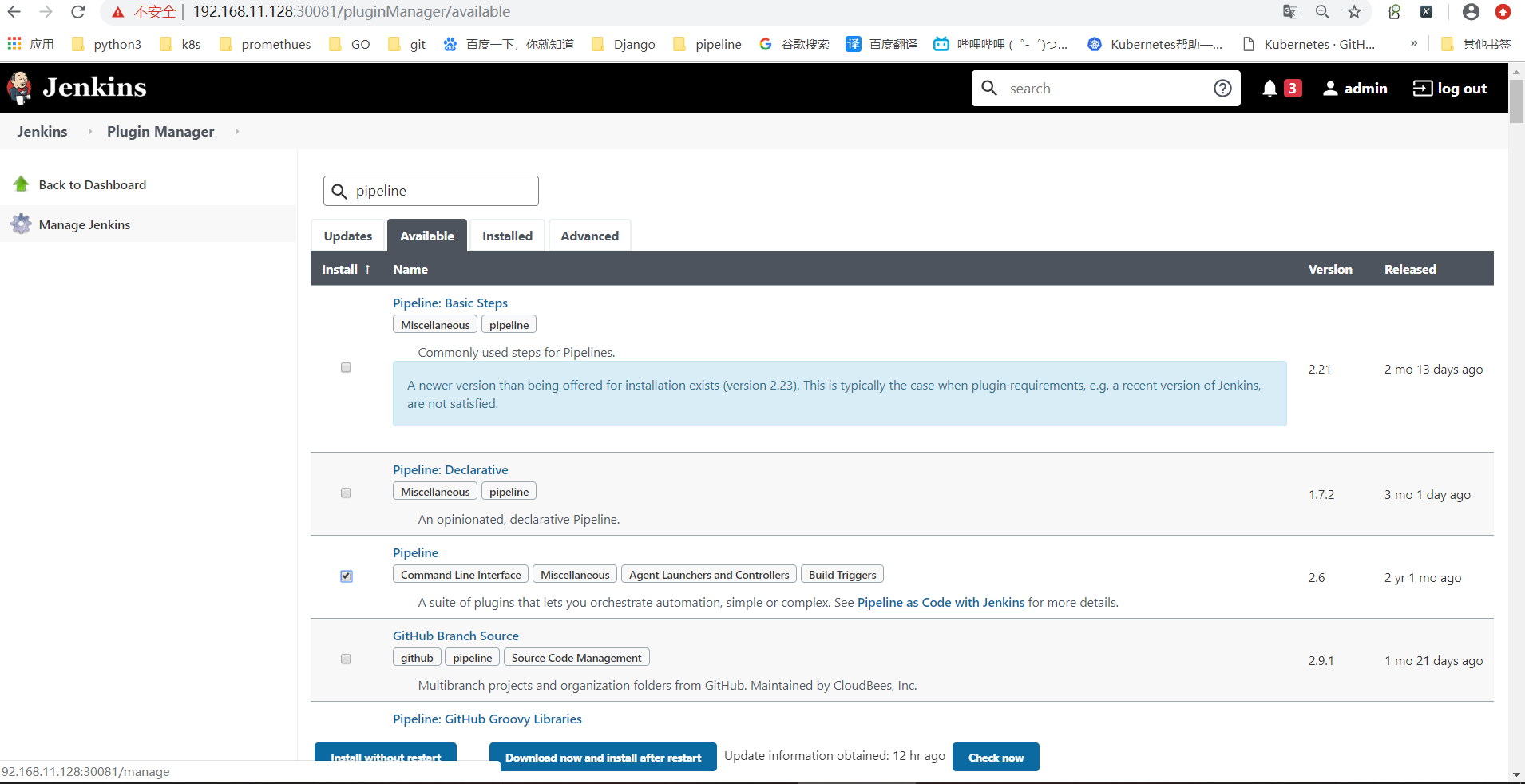Image resolution: width=1525 pixels, height=784 pixels.
Task: Enable the GitHub Branch Source plugin checkbox
Action: tap(345, 659)
